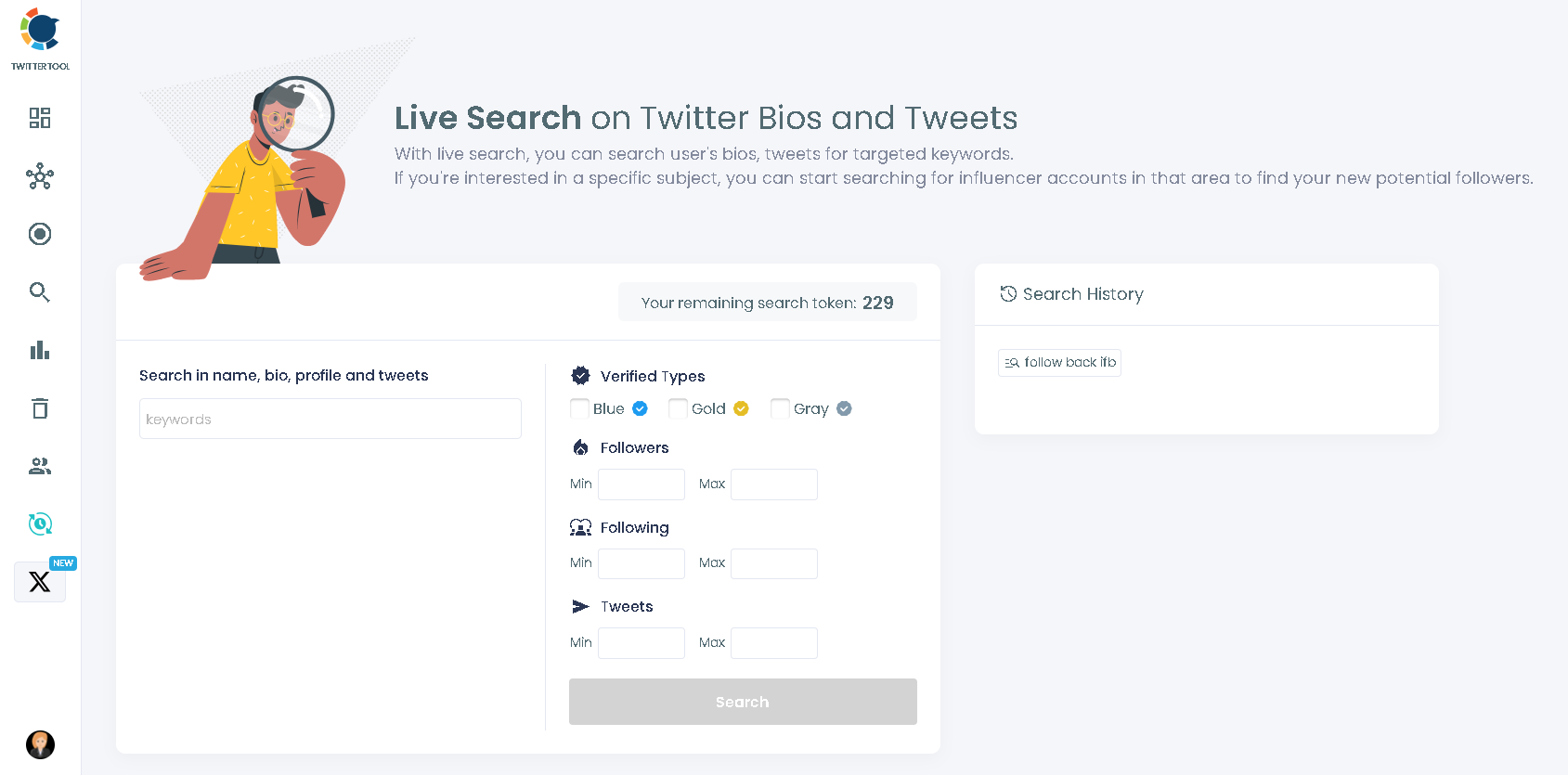Enable the Blue verified type checkbox
The width and height of the screenshot is (1568, 775).
[578, 408]
